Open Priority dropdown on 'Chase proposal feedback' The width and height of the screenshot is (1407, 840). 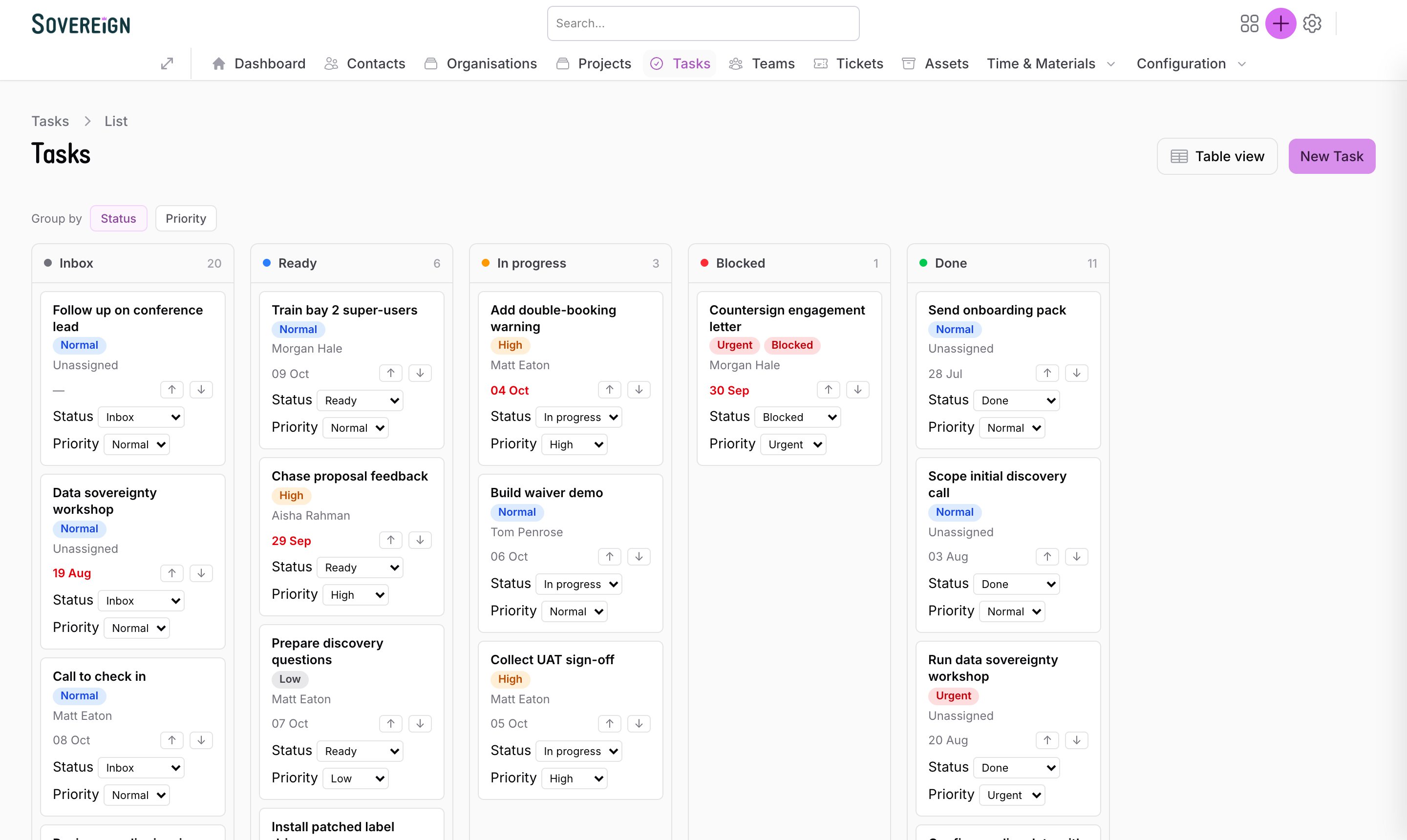(x=356, y=594)
